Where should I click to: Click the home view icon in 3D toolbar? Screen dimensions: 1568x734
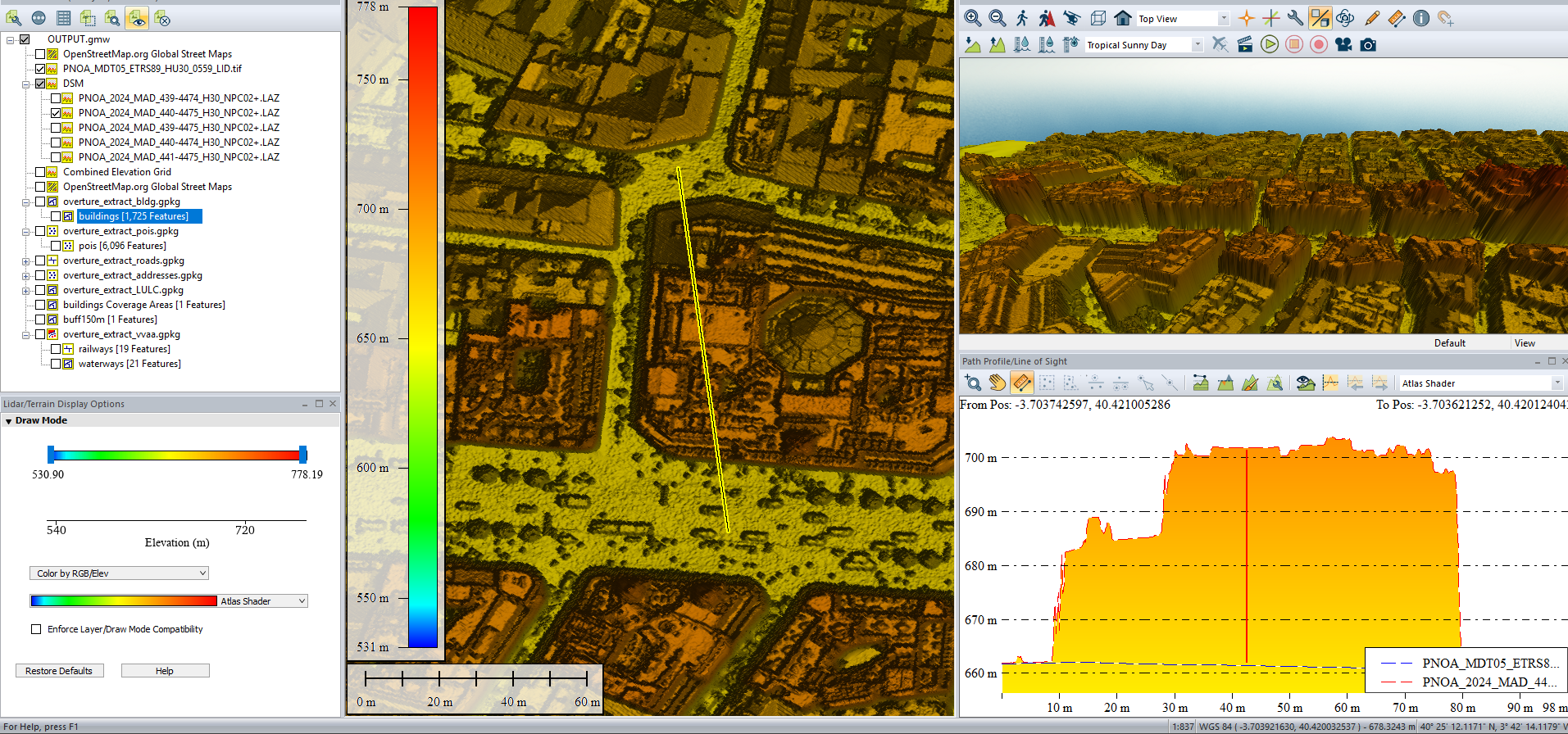tap(1123, 18)
